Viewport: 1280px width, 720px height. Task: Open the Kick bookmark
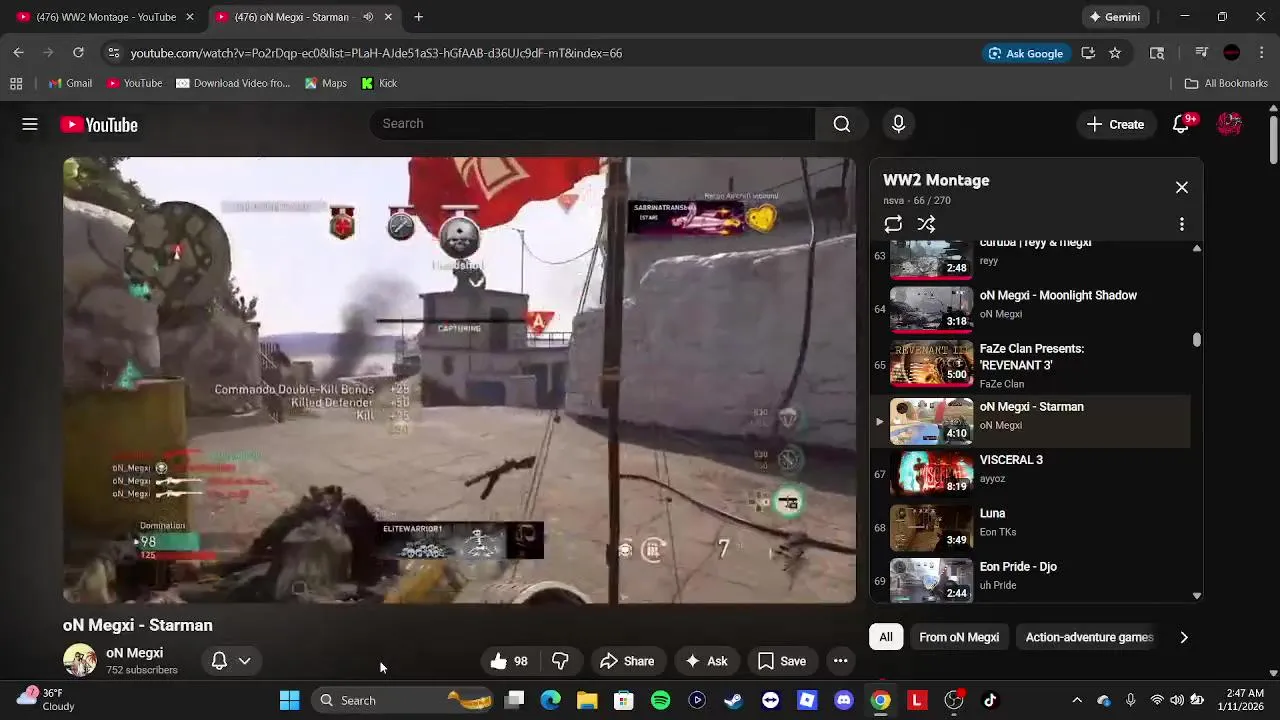(x=379, y=83)
